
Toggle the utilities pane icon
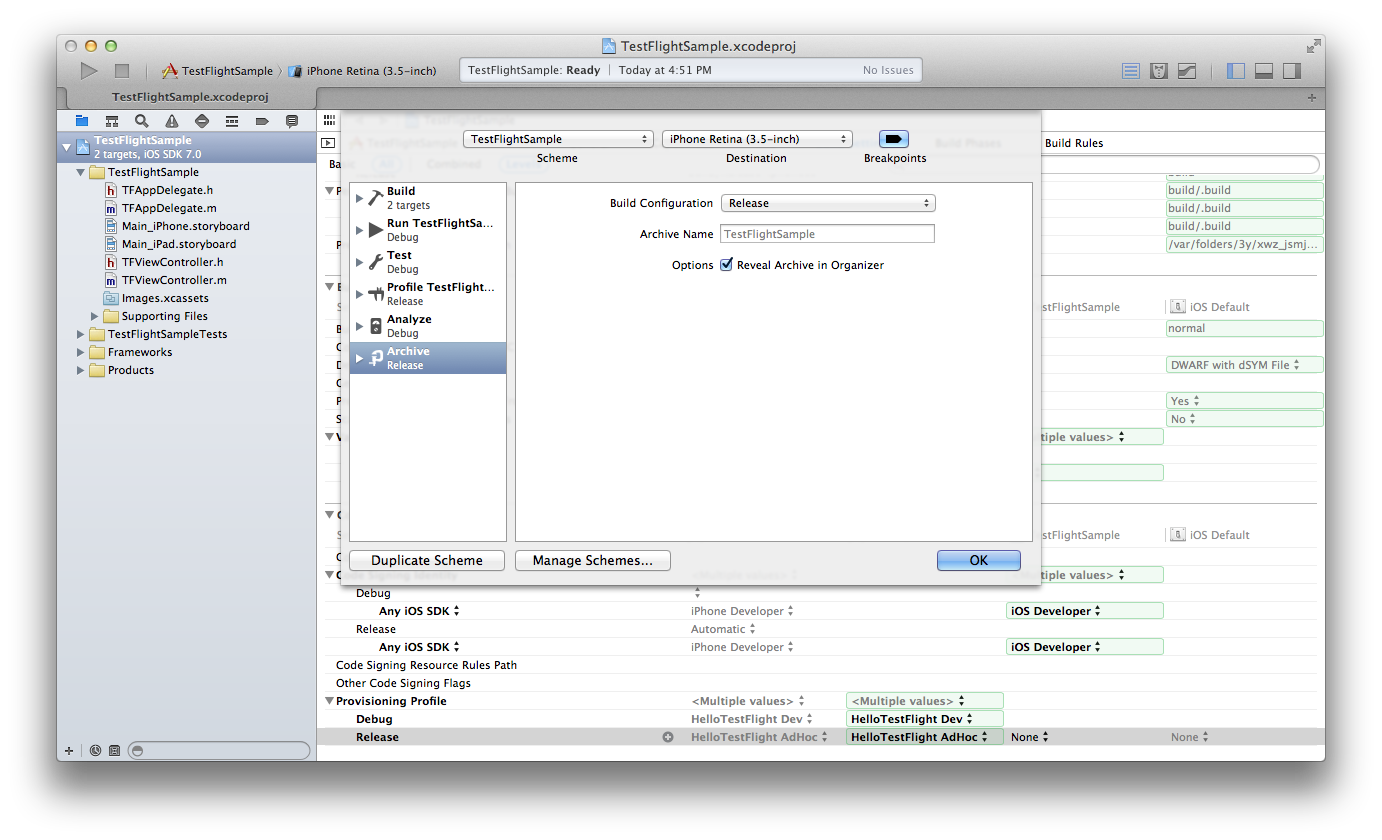tap(1292, 71)
